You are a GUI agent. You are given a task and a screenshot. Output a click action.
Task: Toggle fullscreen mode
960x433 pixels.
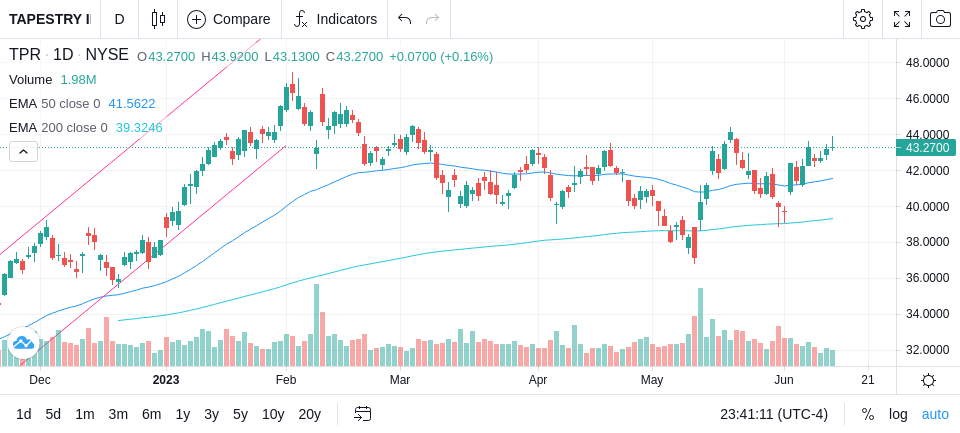[902, 19]
